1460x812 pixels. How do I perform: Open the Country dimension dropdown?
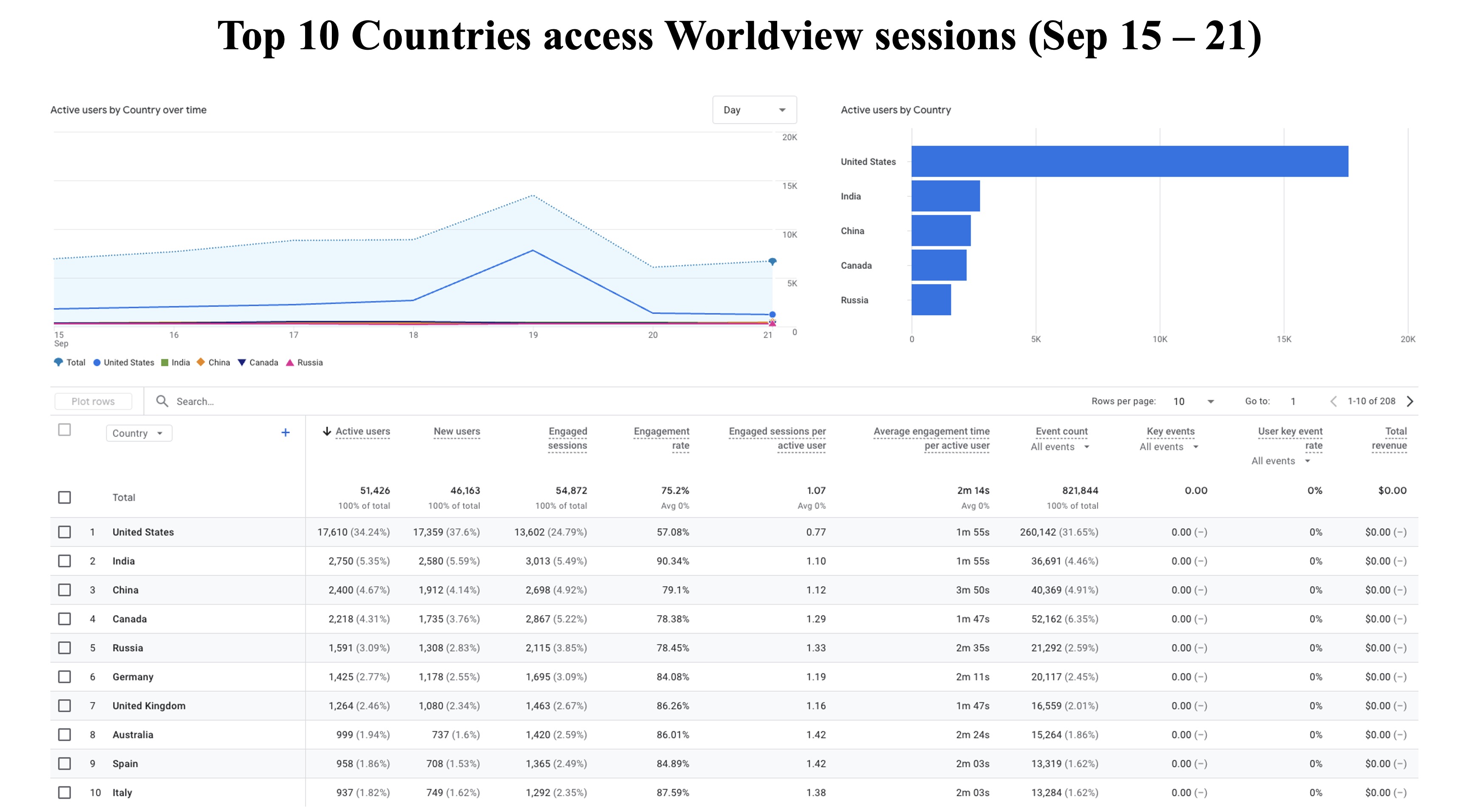pyautogui.click(x=139, y=434)
